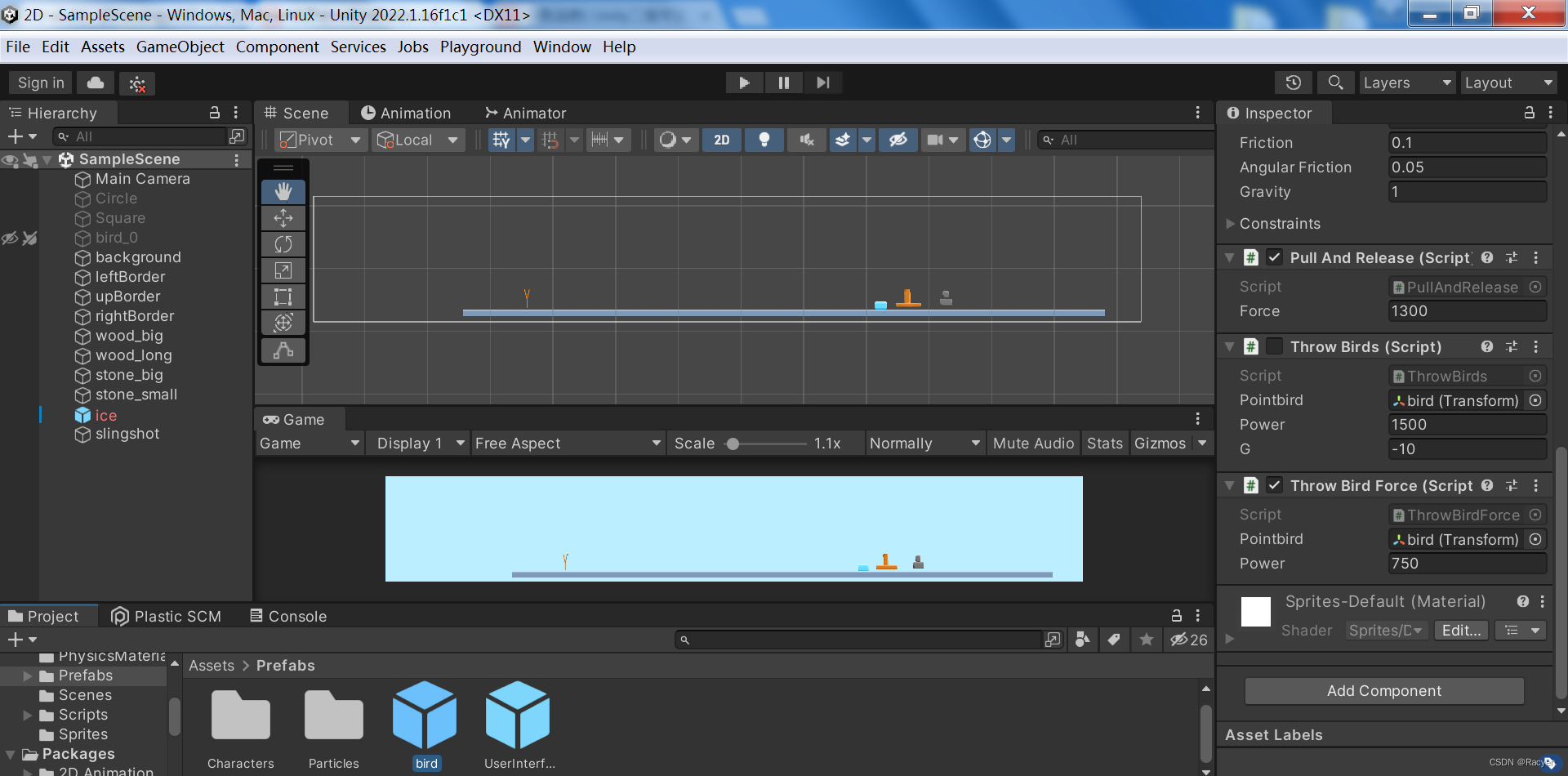Open Throw Bird Force options menu

1536,485
